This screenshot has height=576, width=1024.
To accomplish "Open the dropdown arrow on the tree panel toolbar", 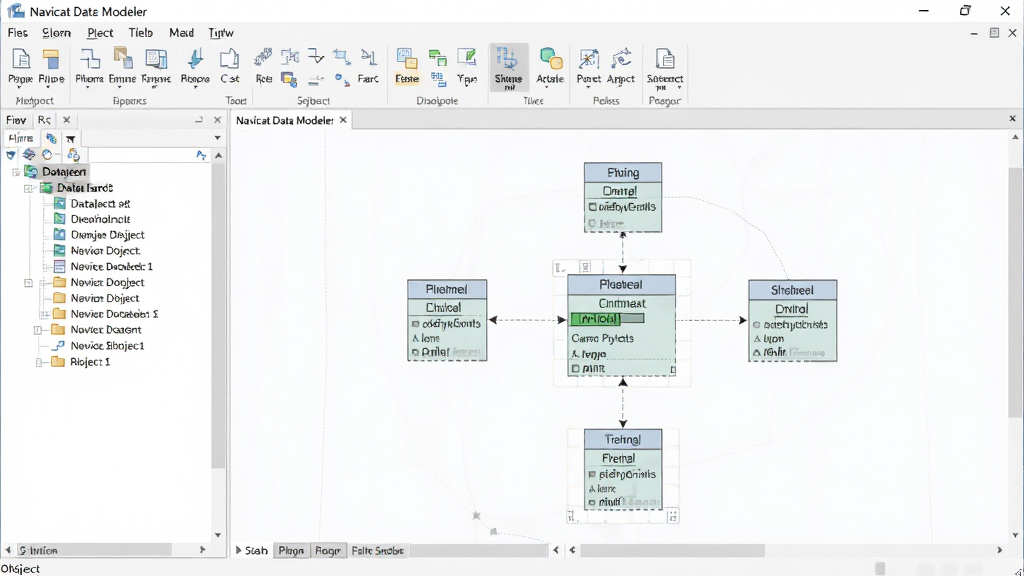I will click(217, 138).
